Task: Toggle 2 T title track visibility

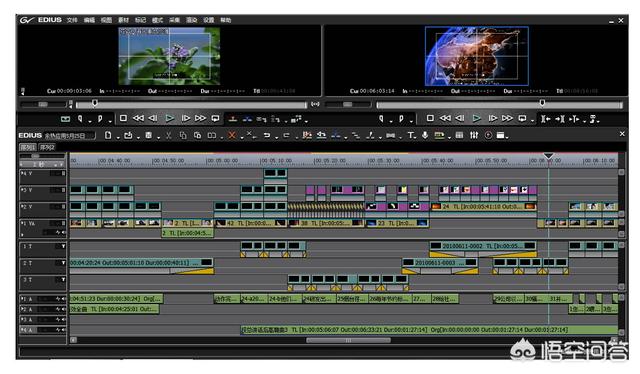Action: pyautogui.click(x=63, y=263)
